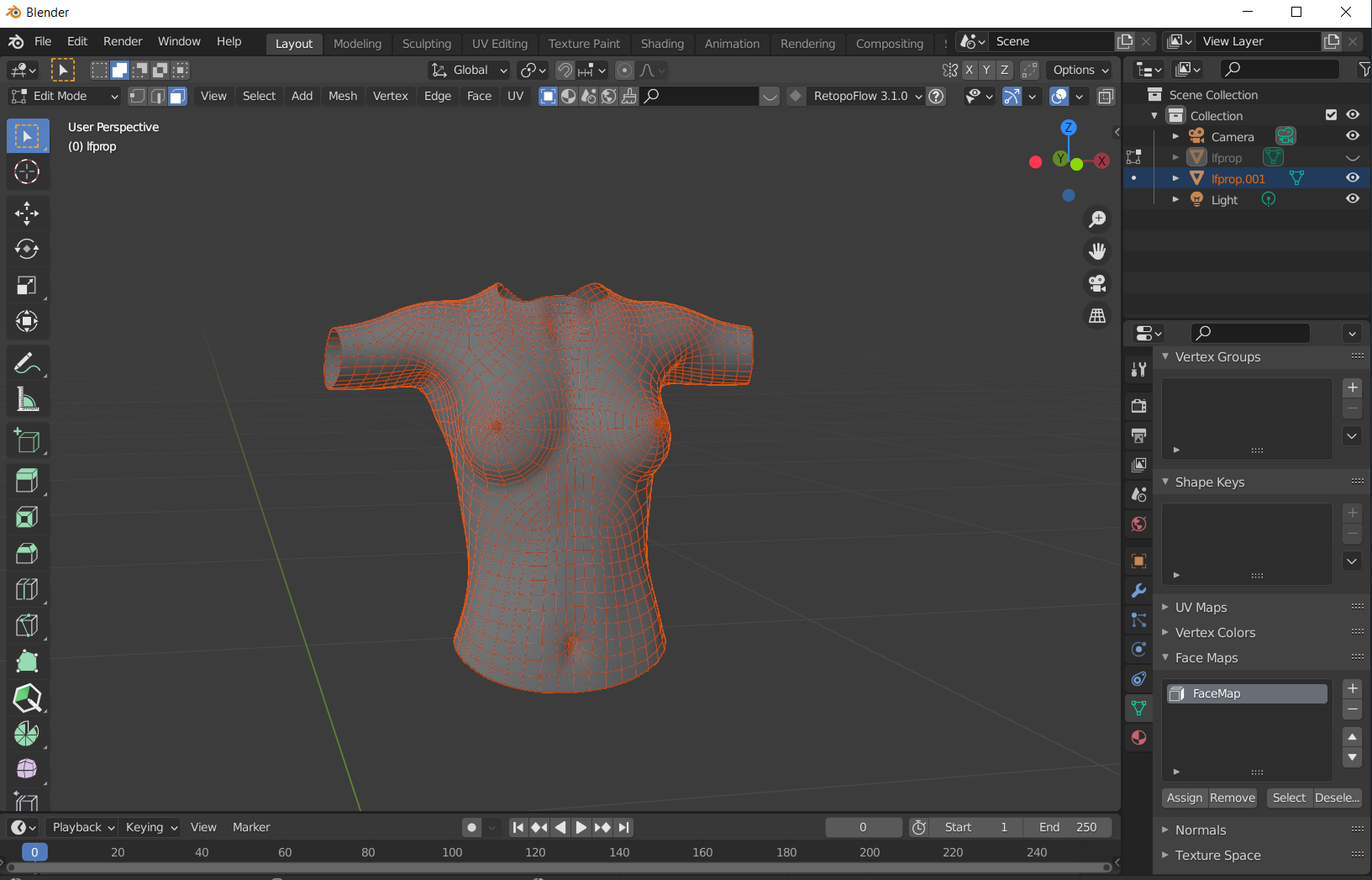This screenshot has height=880, width=1372.
Task: Expand the UV Maps panel
Action: point(1201,608)
